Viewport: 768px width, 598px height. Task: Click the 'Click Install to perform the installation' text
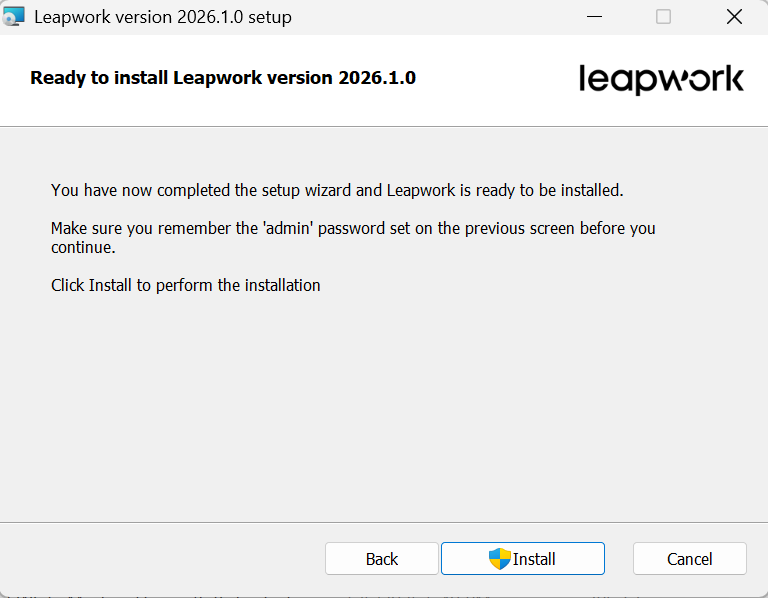(186, 285)
